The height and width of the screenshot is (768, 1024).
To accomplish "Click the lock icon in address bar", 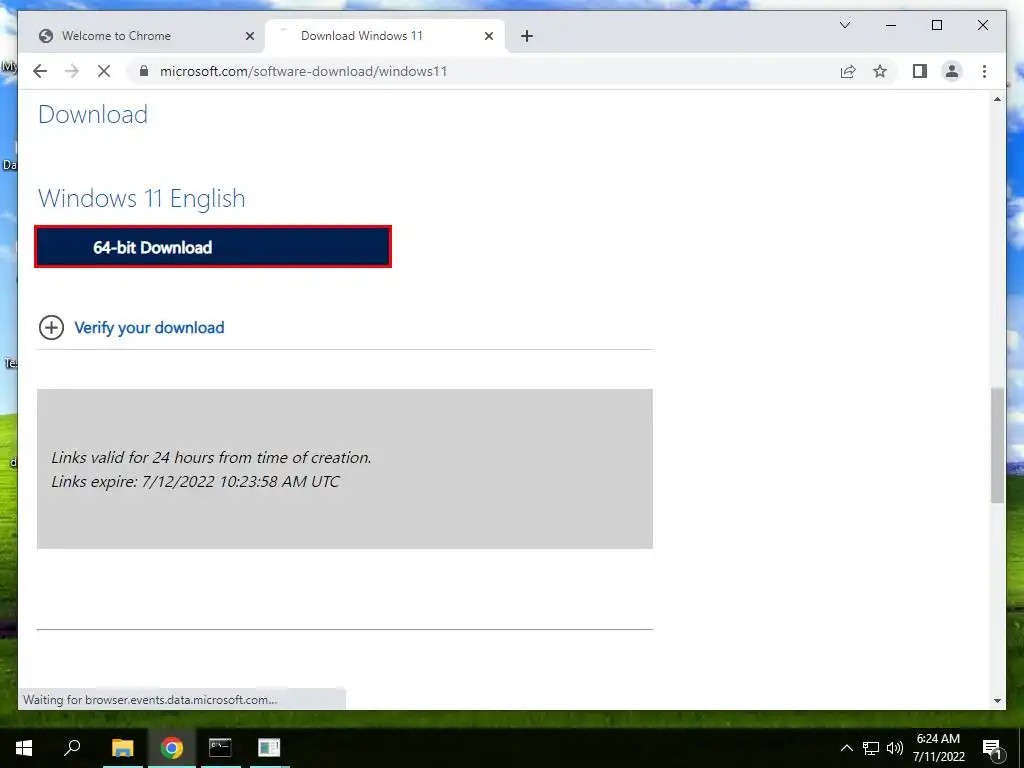I will click(144, 71).
